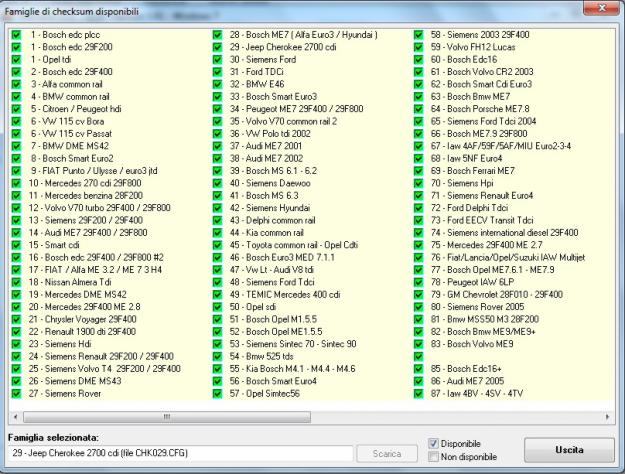Image resolution: width=625 pixels, height=474 pixels.
Task: Toggle checkbox for 44 - Kia common rail
Action: (217, 232)
